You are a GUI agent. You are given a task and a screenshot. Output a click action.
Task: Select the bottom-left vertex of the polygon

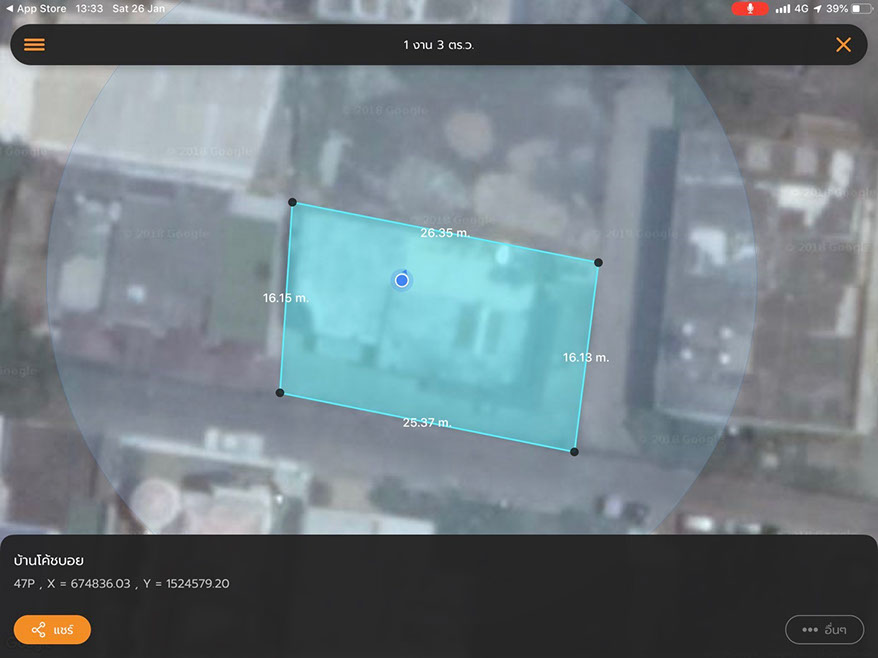pos(280,393)
